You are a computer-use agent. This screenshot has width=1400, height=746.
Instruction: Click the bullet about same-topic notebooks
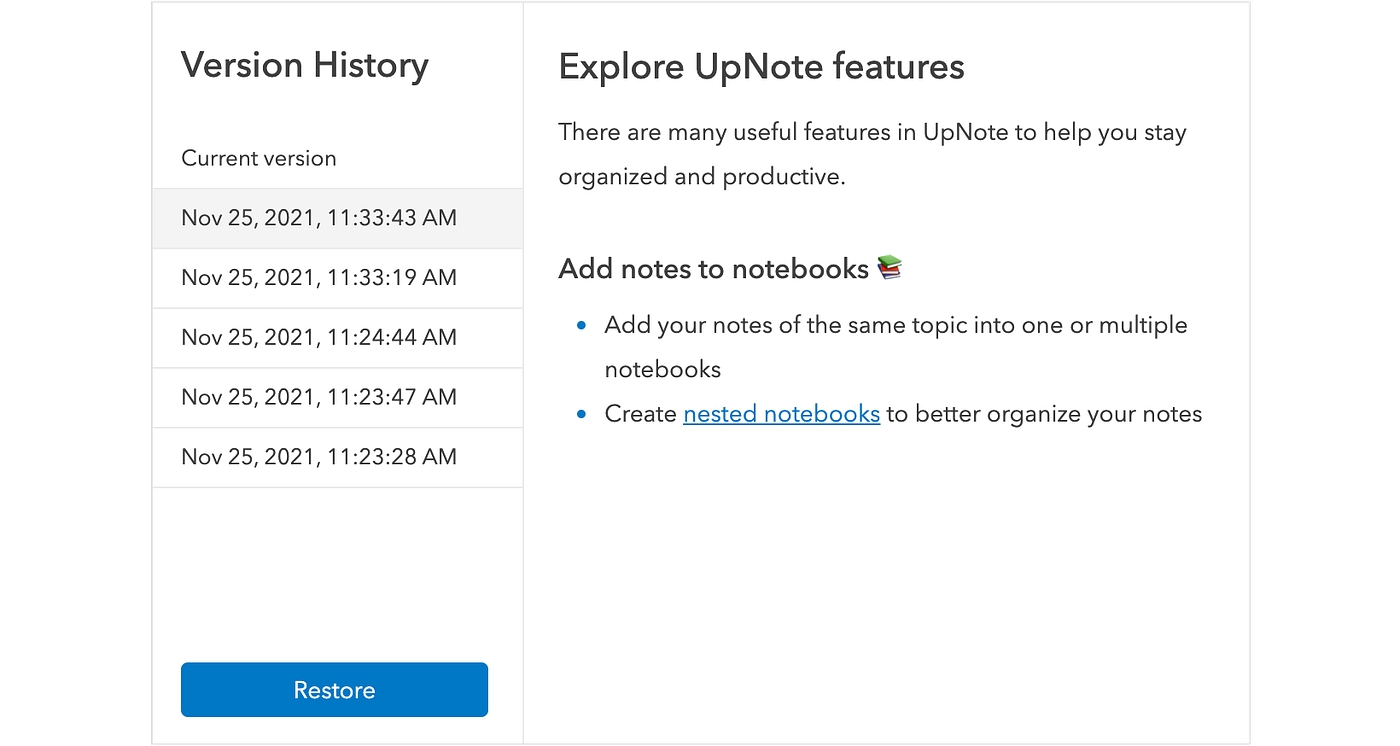[895, 347]
